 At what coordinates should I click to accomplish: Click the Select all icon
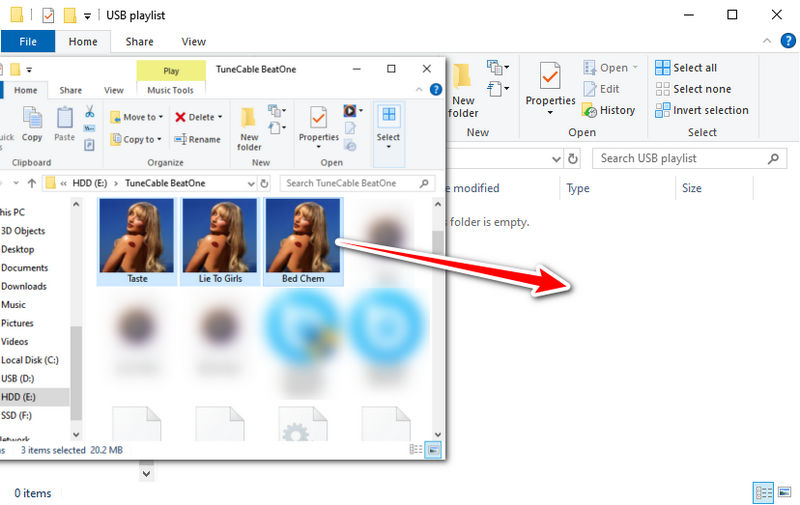[x=662, y=68]
